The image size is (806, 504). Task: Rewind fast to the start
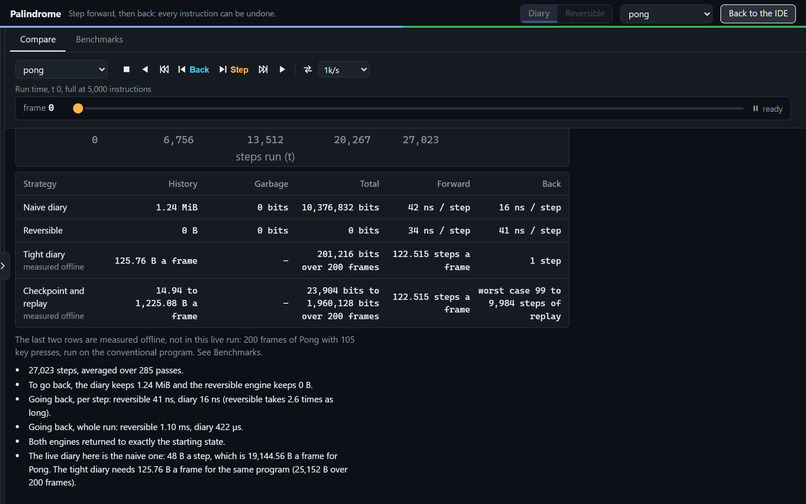coord(164,69)
